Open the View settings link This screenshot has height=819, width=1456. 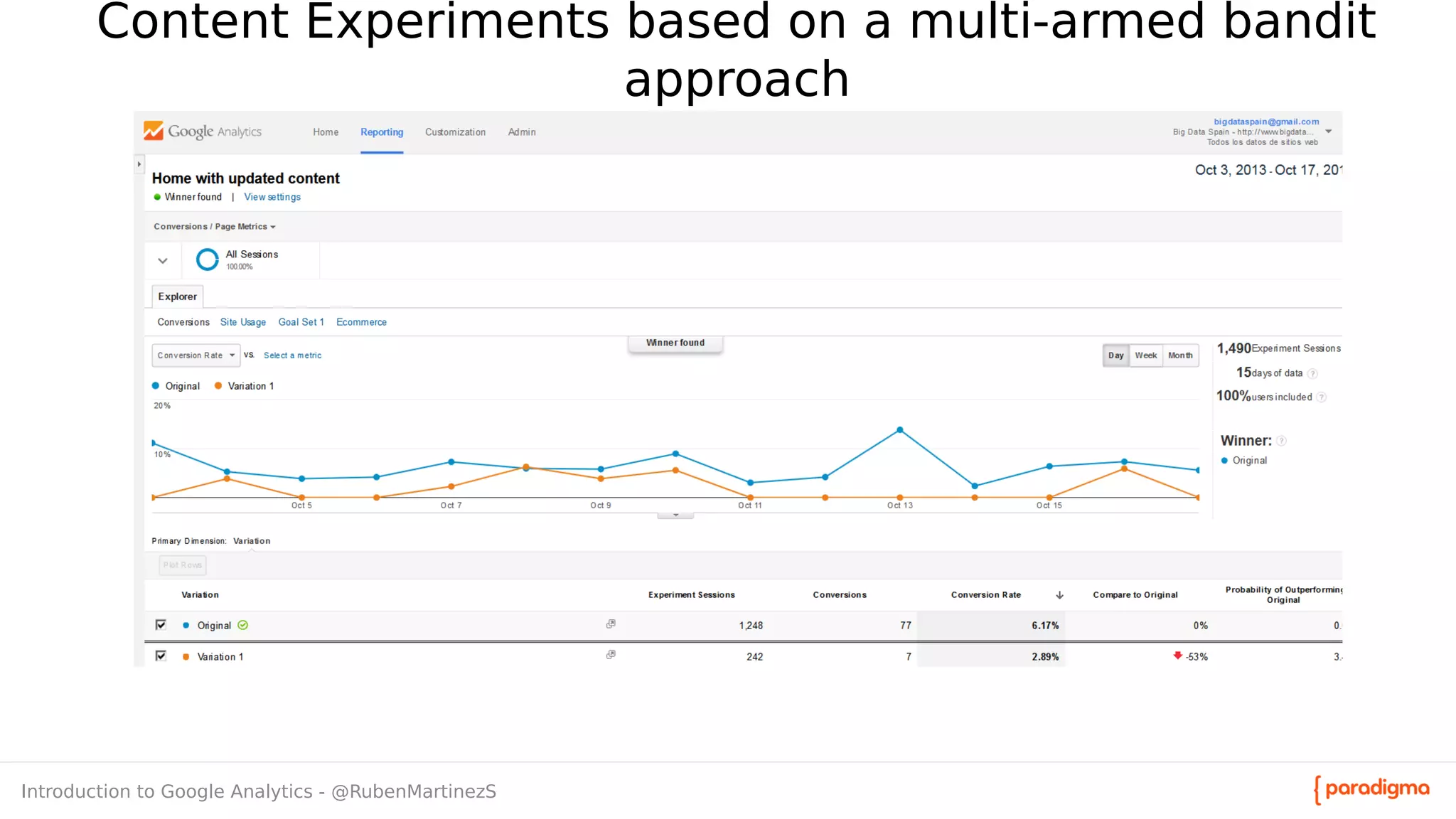point(272,197)
